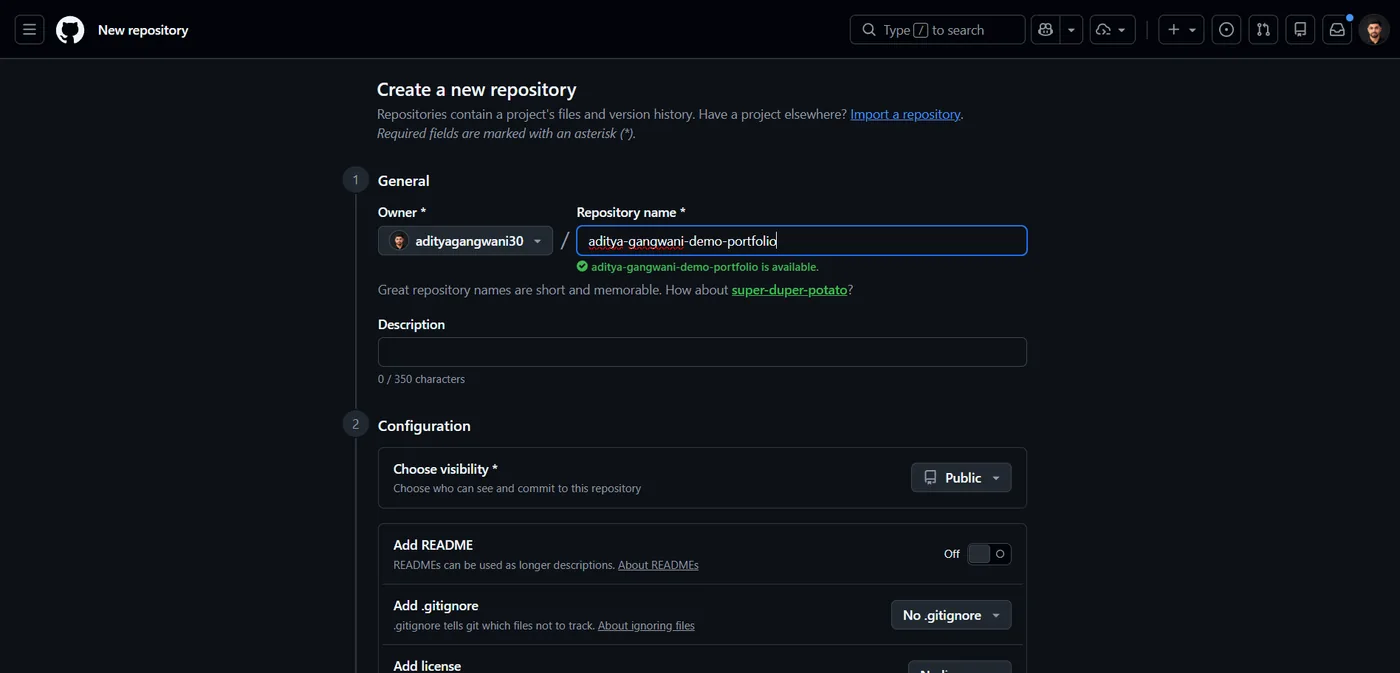Open the About ignoring files link
Viewport: 1400px width, 673px height.
pyautogui.click(x=646, y=626)
